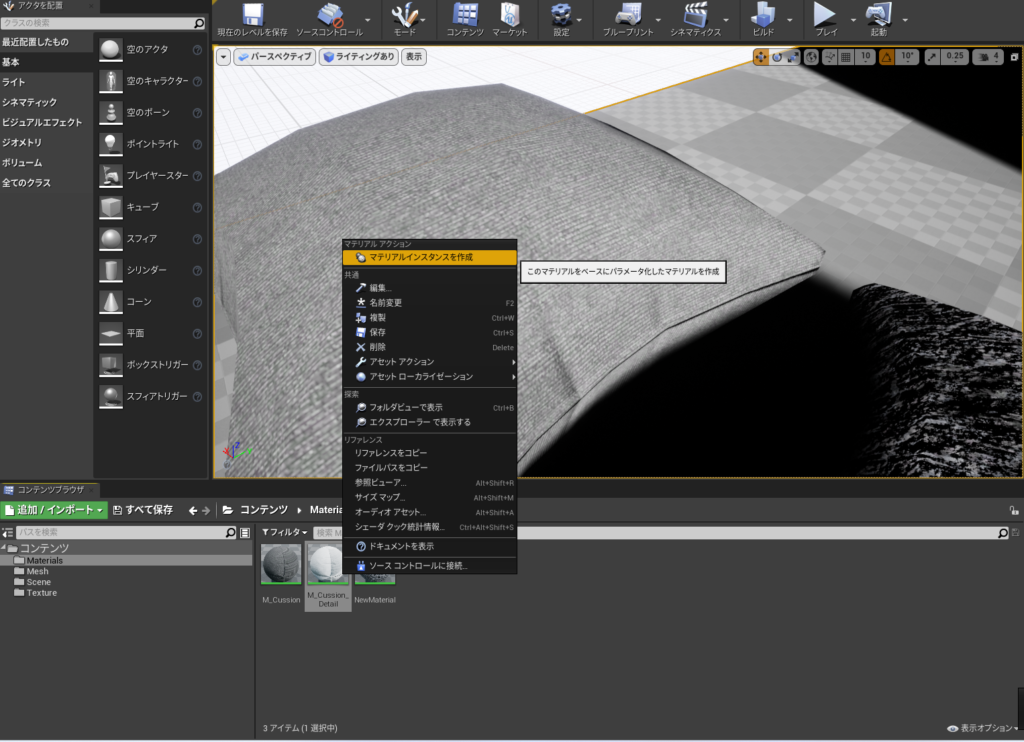Viewport: 1024px width, 742px height.
Task: Choose Delete (削除) in context menu
Action: (x=430, y=347)
